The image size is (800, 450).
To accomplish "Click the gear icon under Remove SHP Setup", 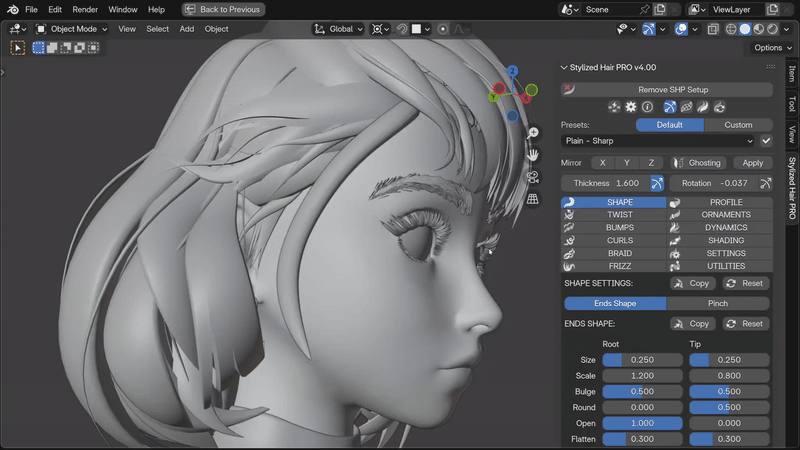I will coord(631,107).
